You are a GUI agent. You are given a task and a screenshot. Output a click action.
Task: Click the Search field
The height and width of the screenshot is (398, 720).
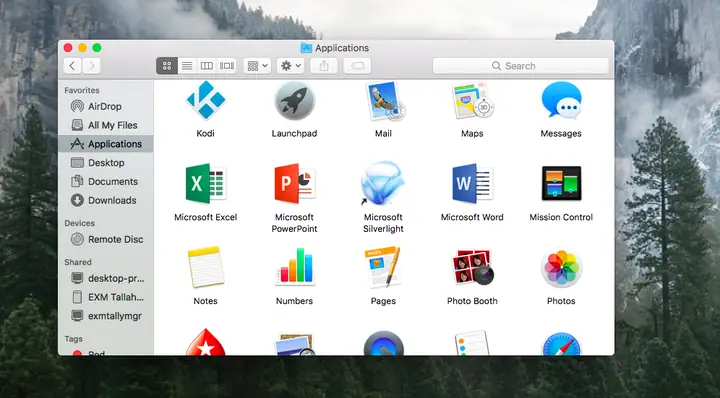click(x=521, y=66)
